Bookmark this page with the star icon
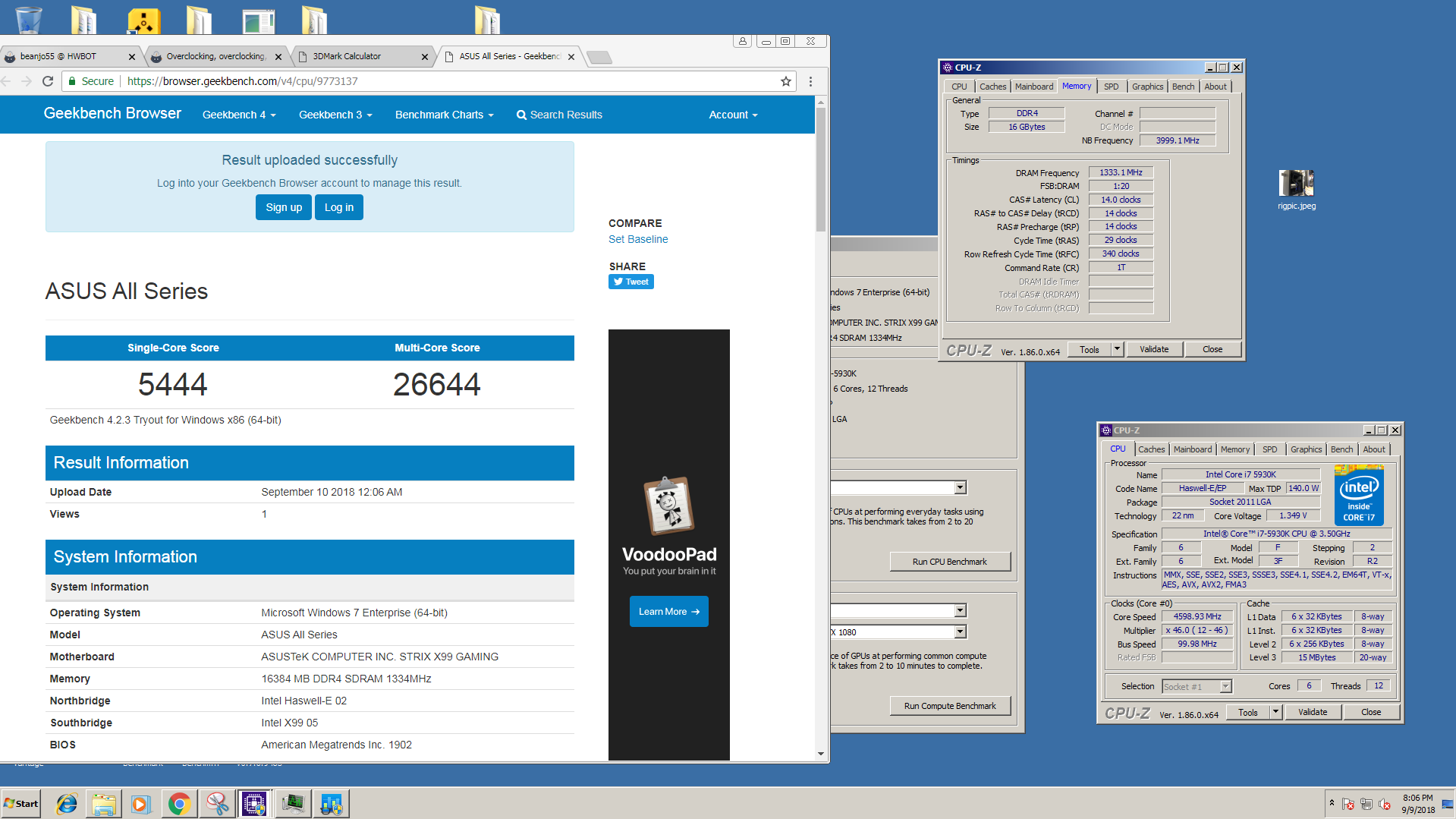 [786, 81]
